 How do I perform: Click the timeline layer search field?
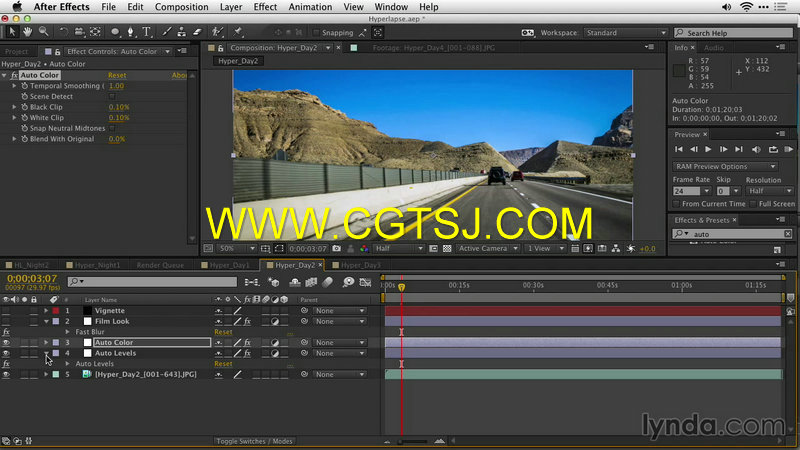(x=152, y=282)
